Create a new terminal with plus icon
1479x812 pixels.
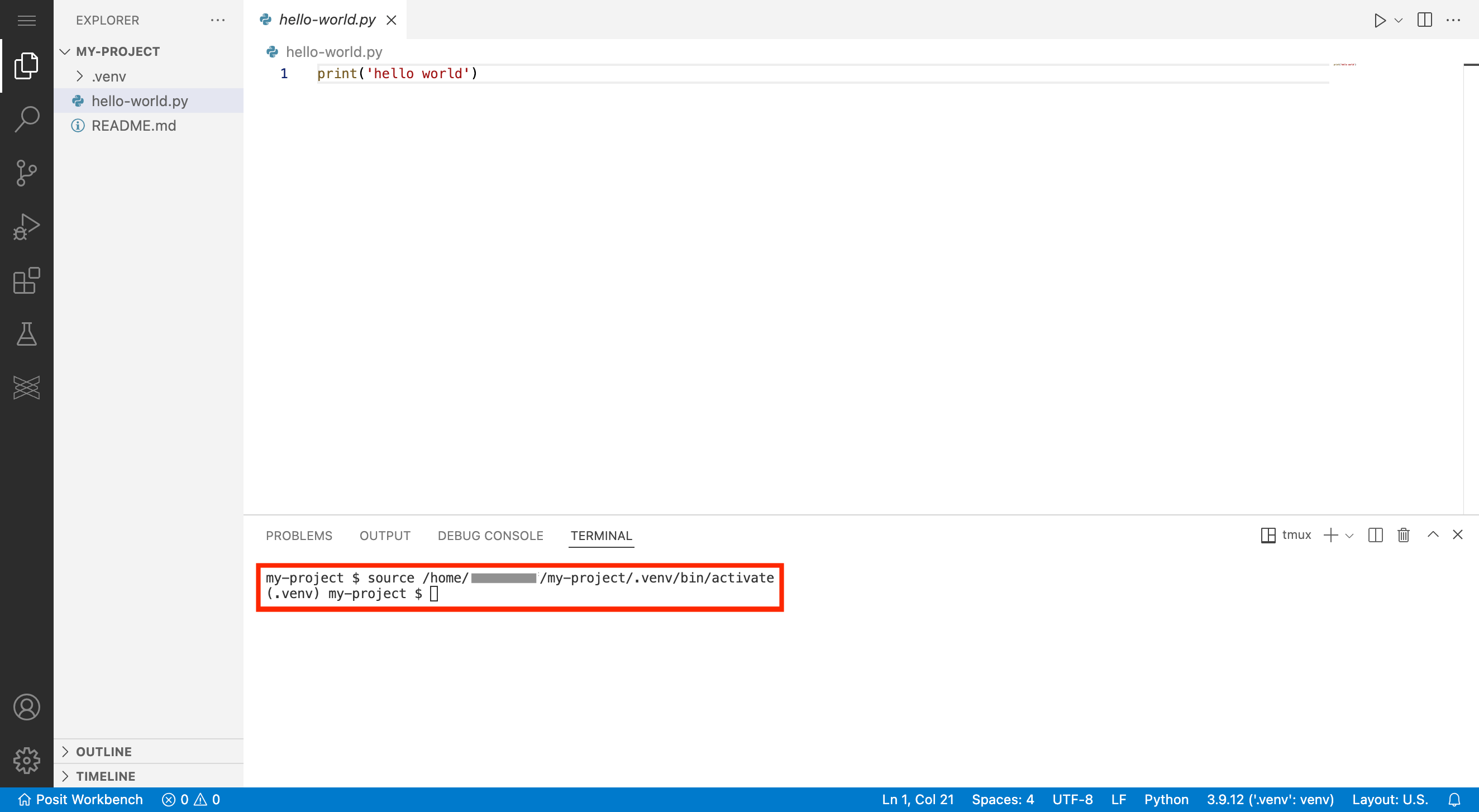[1330, 535]
